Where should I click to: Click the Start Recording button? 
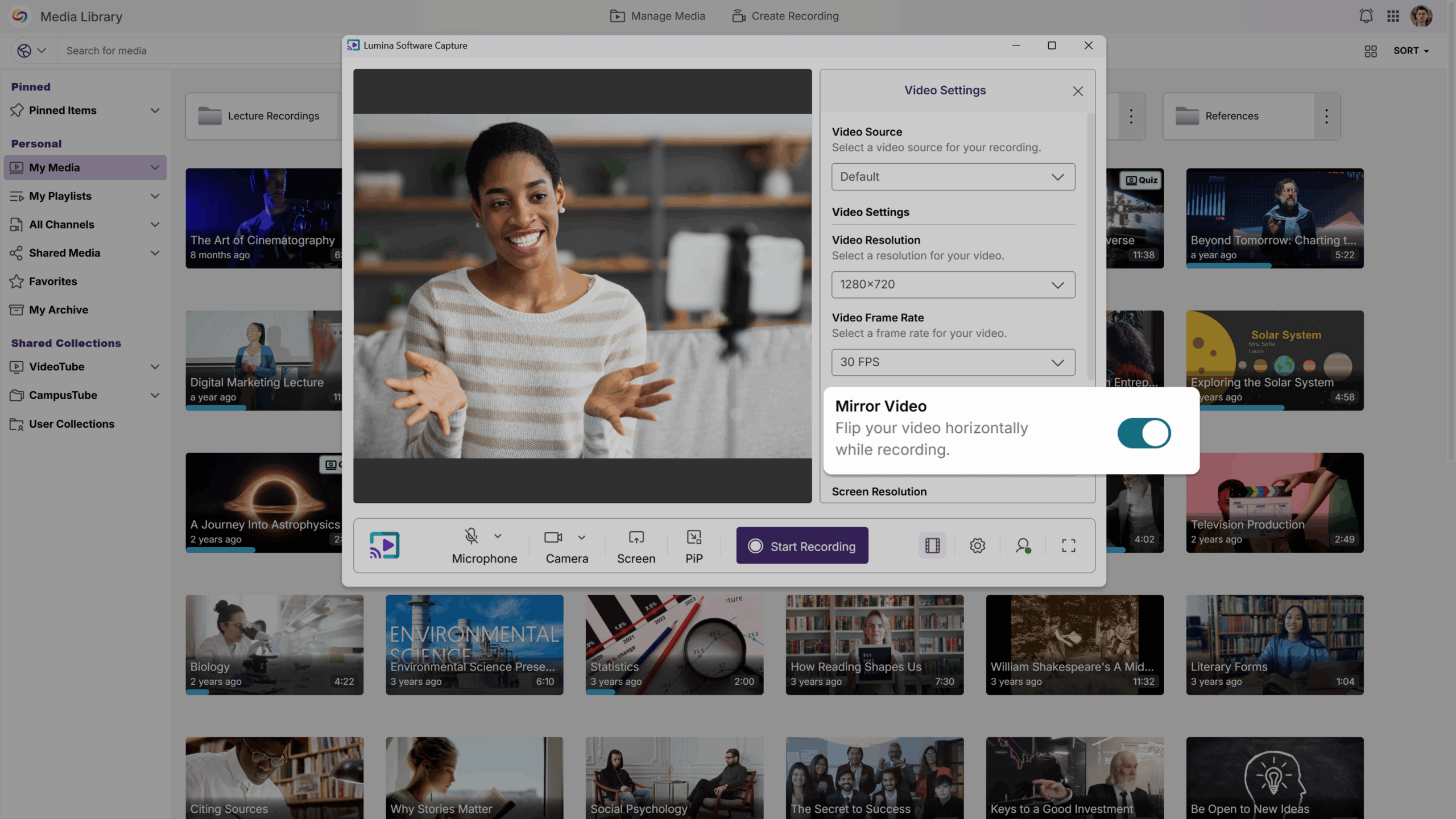tap(802, 545)
